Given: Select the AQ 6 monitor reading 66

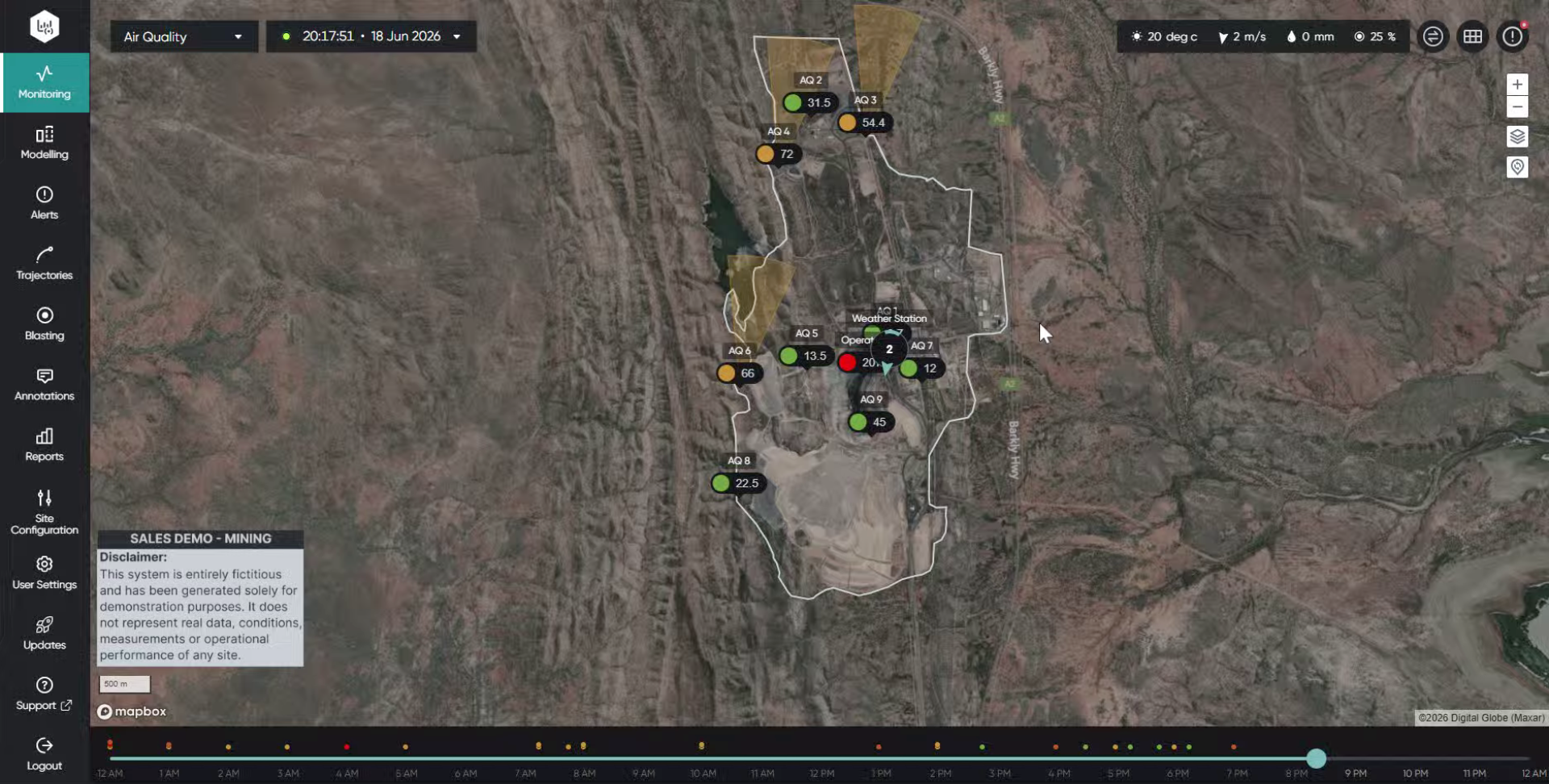Looking at the screenshot, I should [x=739, y=373].
